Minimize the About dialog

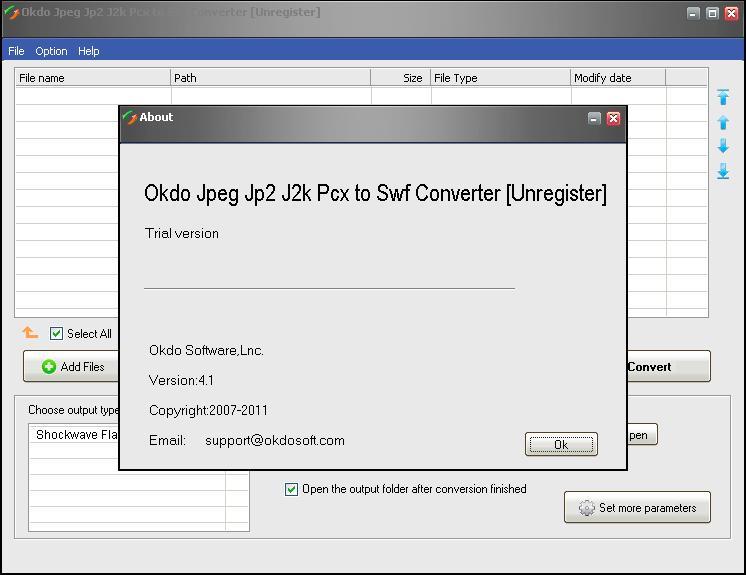click(x=594, y=118)
